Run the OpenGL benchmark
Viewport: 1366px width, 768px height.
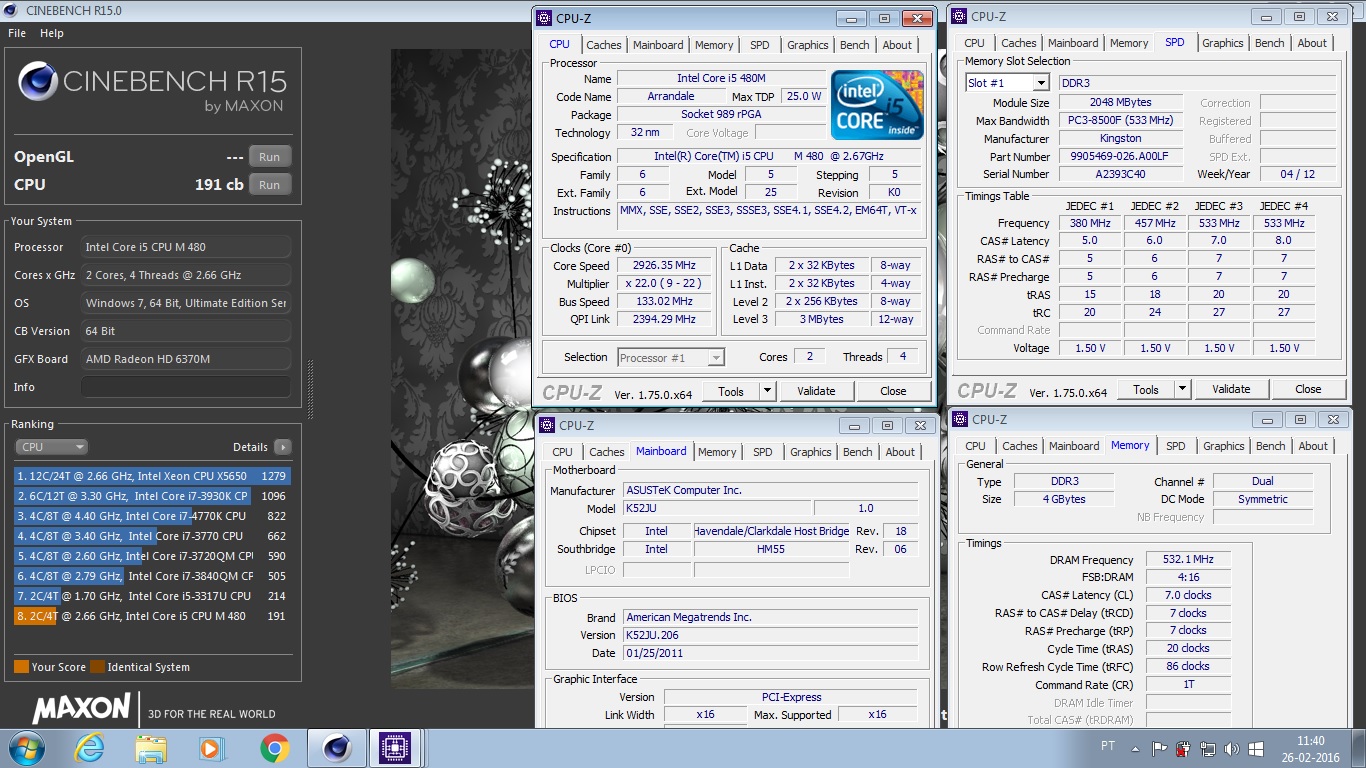269,156
